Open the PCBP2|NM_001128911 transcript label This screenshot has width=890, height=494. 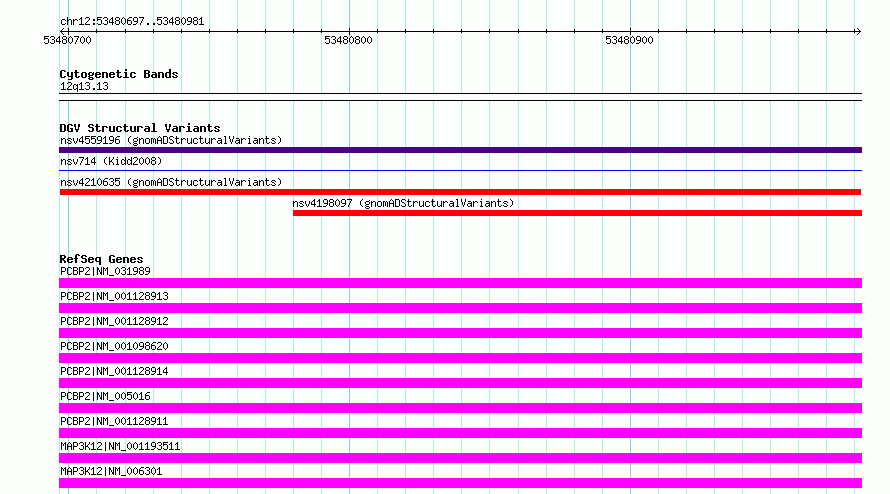pyautogui.click(x=114, y=421)
